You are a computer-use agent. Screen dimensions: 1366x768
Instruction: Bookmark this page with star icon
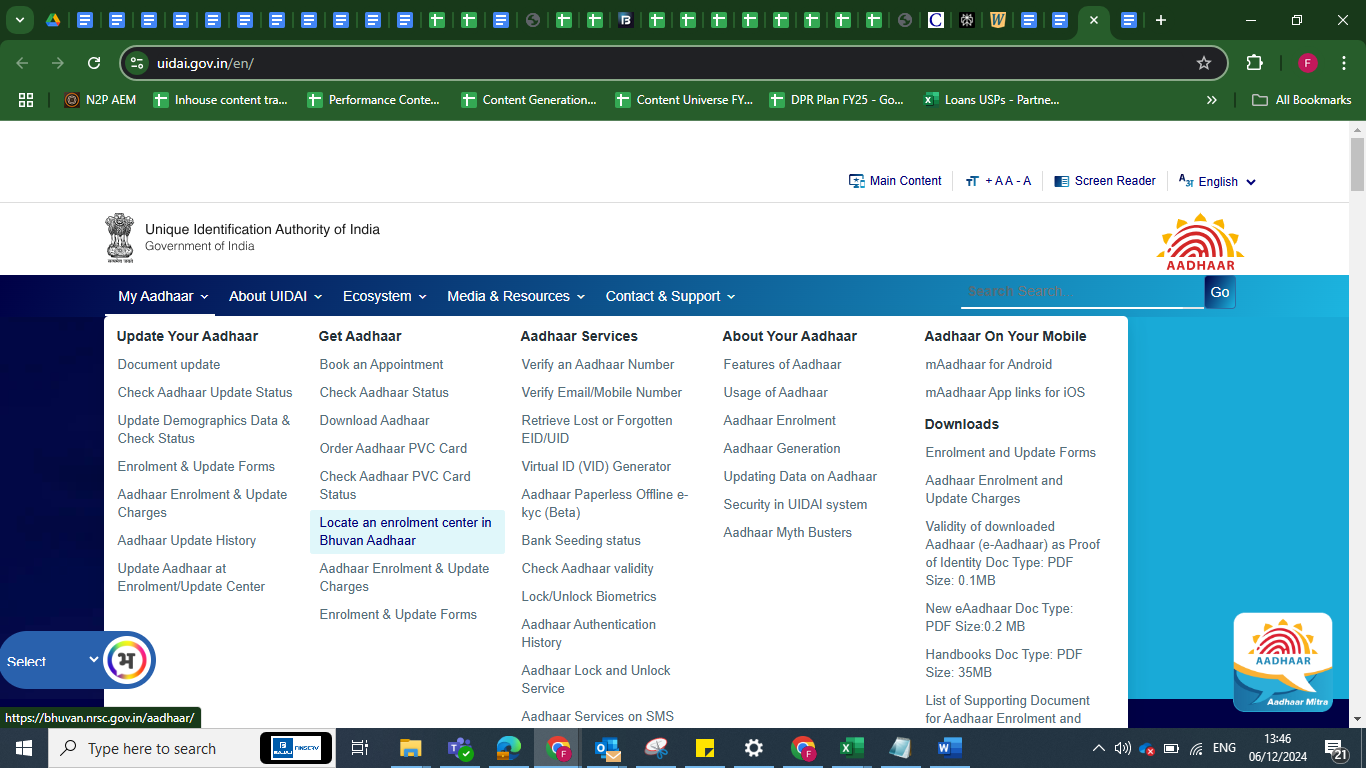tap(1203, 63)
